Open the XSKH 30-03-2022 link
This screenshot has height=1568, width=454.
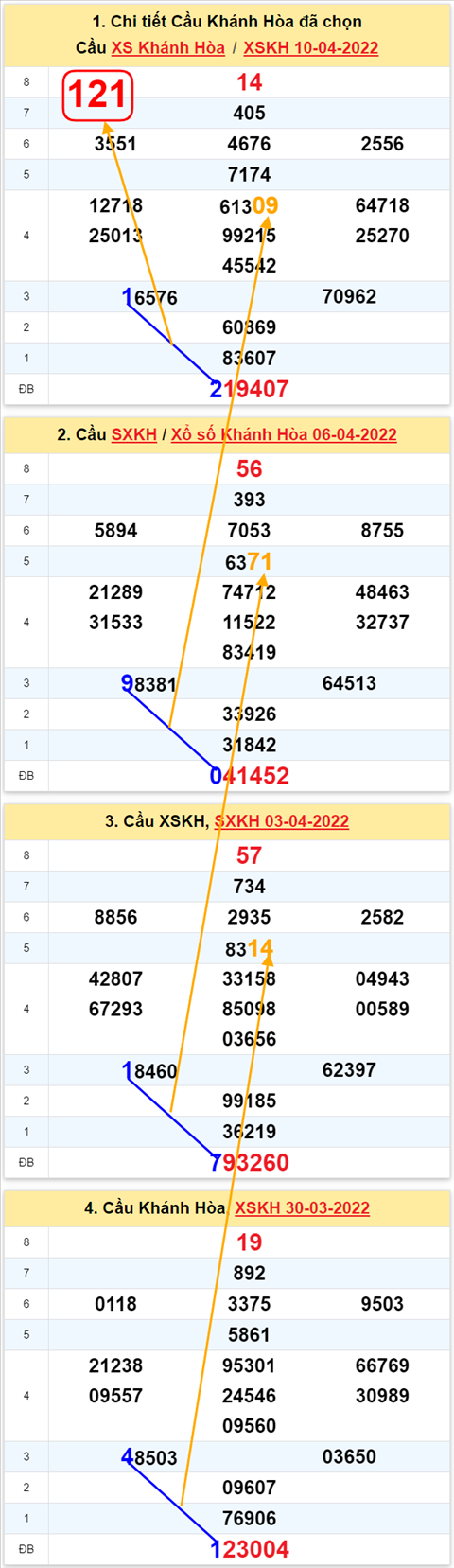pos(303,1208)
